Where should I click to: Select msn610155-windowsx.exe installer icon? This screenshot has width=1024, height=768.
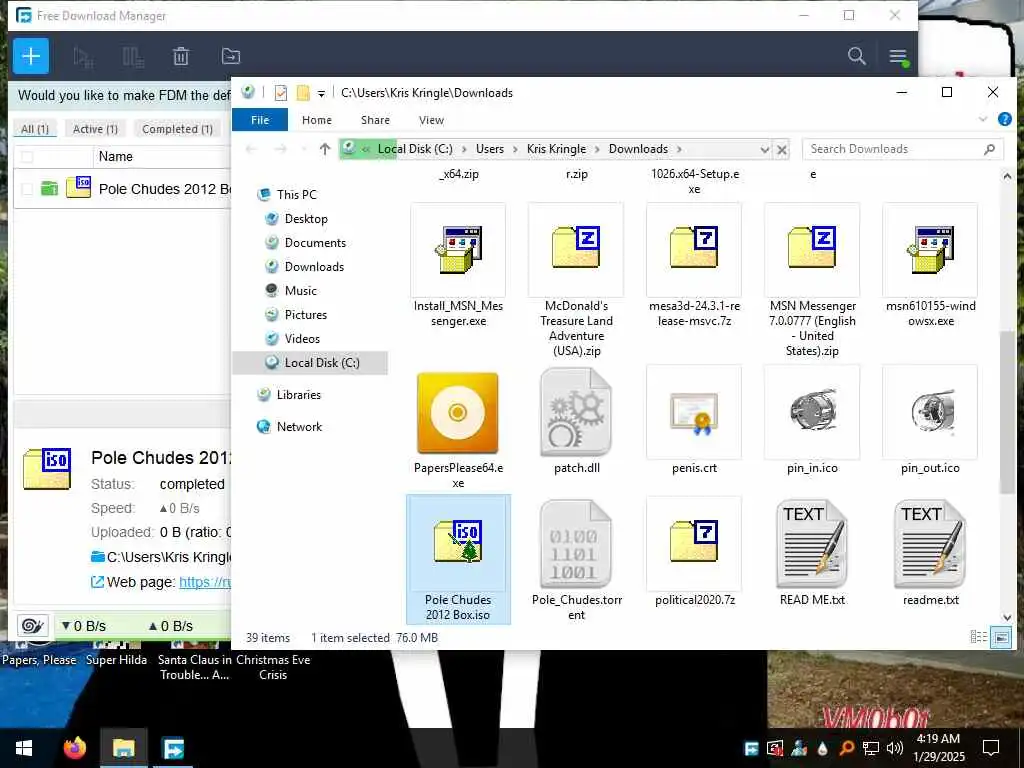[x=930, y=250]
